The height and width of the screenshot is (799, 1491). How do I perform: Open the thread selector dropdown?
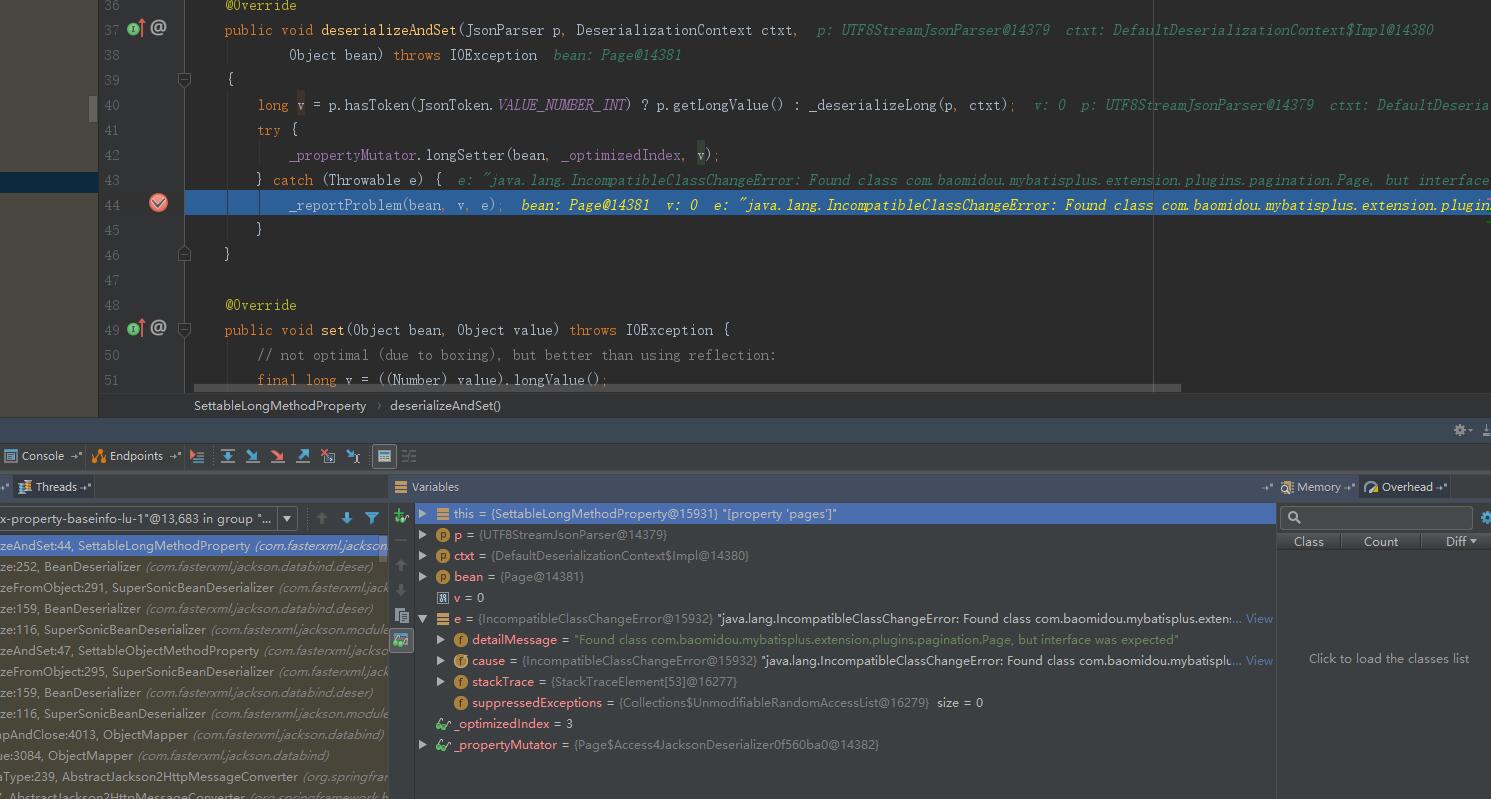click(x=287, y=518)
